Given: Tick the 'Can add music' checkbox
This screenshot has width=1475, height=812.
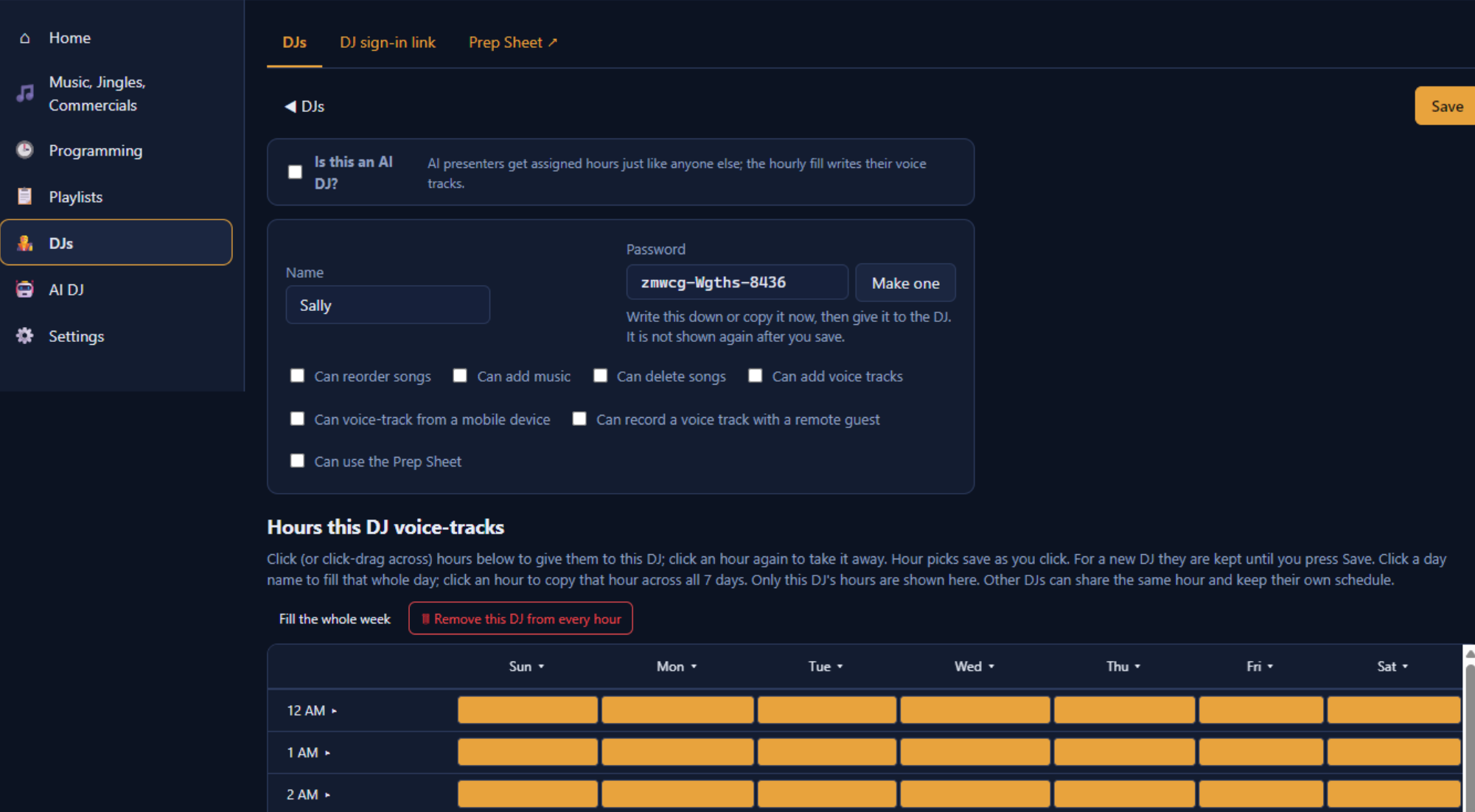Looking at the screenshot, I should coord(460,376).
